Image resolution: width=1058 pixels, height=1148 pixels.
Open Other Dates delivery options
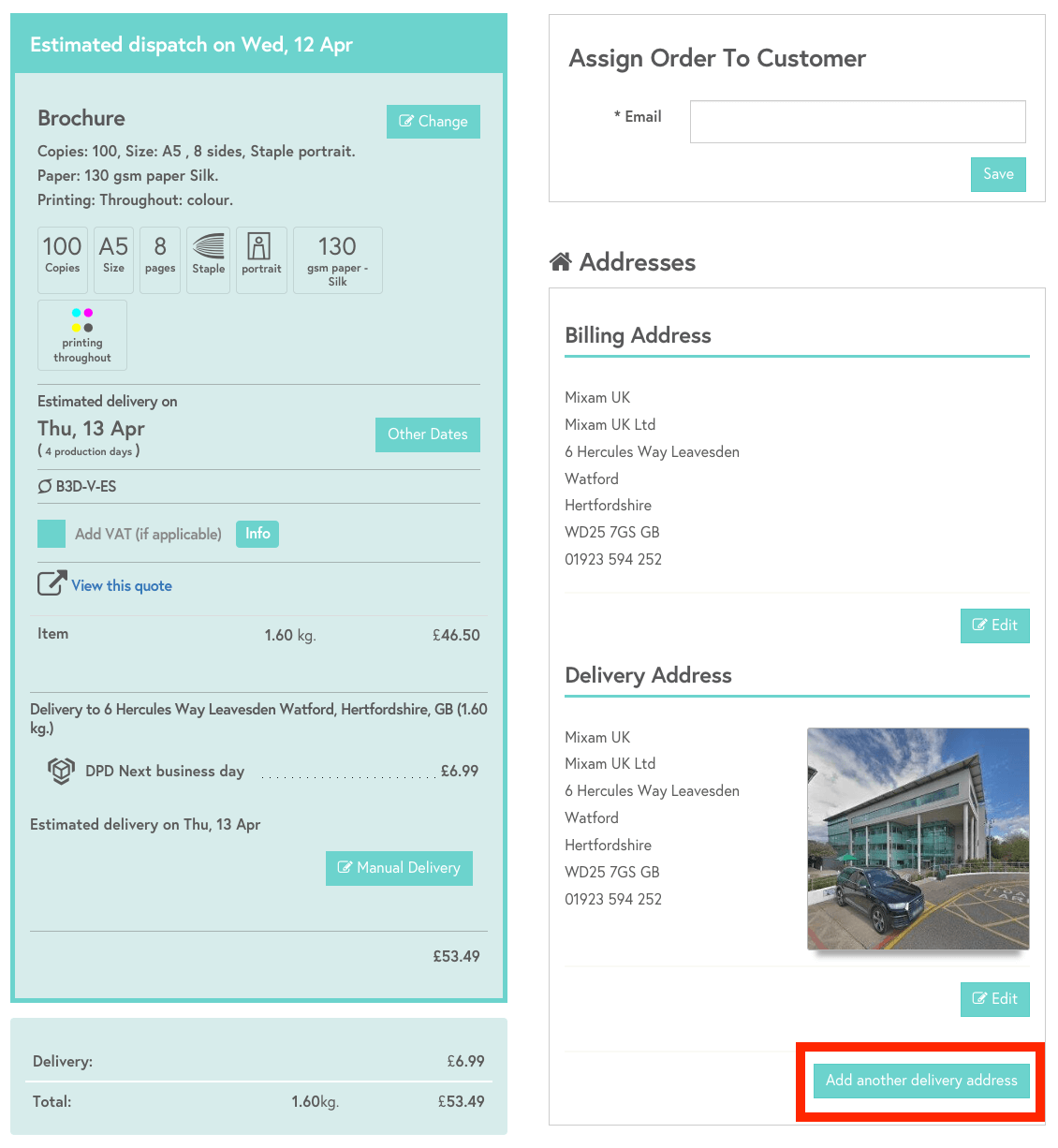[x=427, y=434]
